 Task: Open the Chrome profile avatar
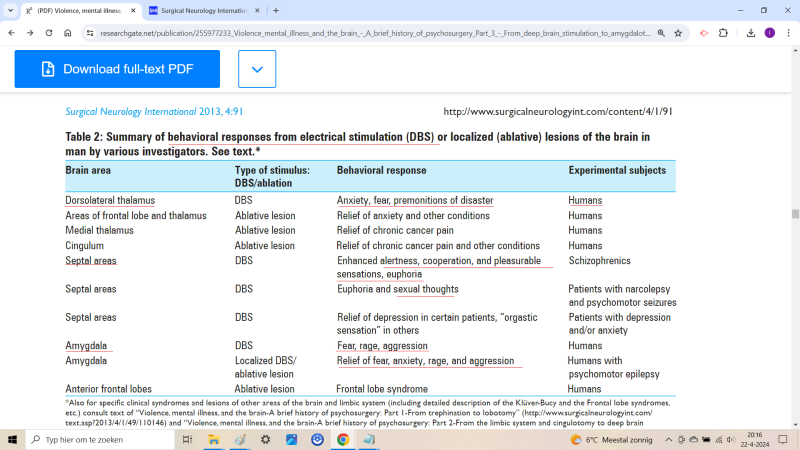coord(769,33)
